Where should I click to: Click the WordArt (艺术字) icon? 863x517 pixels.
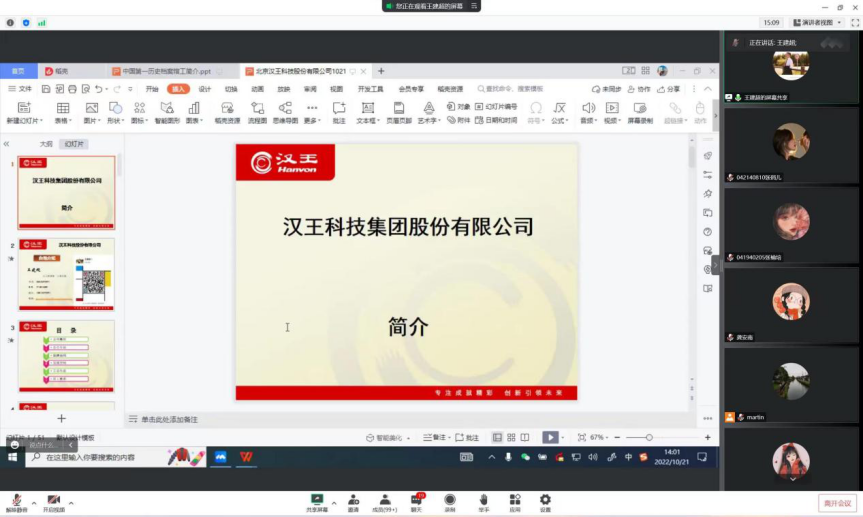(428, 108)
